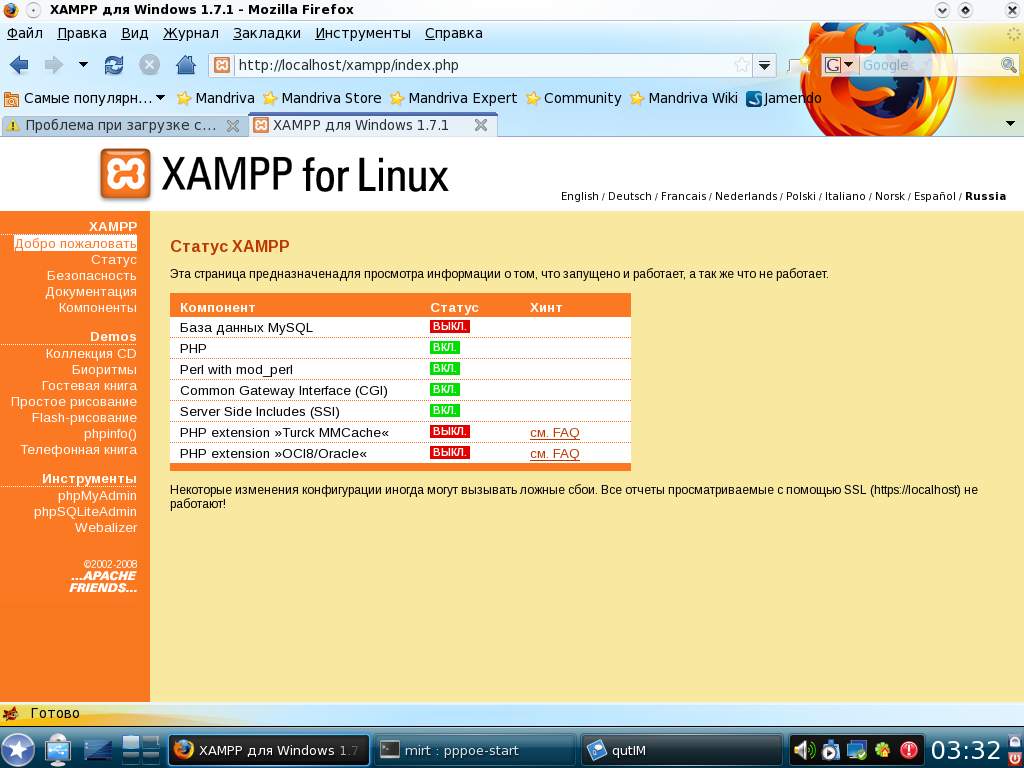
Task: Open the Файл menu
Action: tap(25, 33)
